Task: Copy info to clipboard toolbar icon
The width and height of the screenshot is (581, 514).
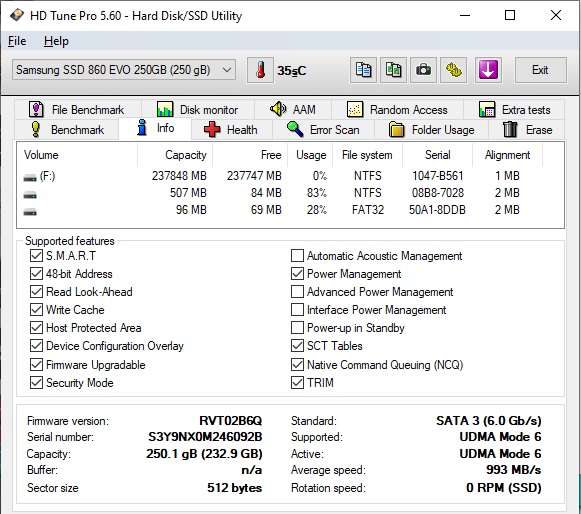Action: coord(363,70)
